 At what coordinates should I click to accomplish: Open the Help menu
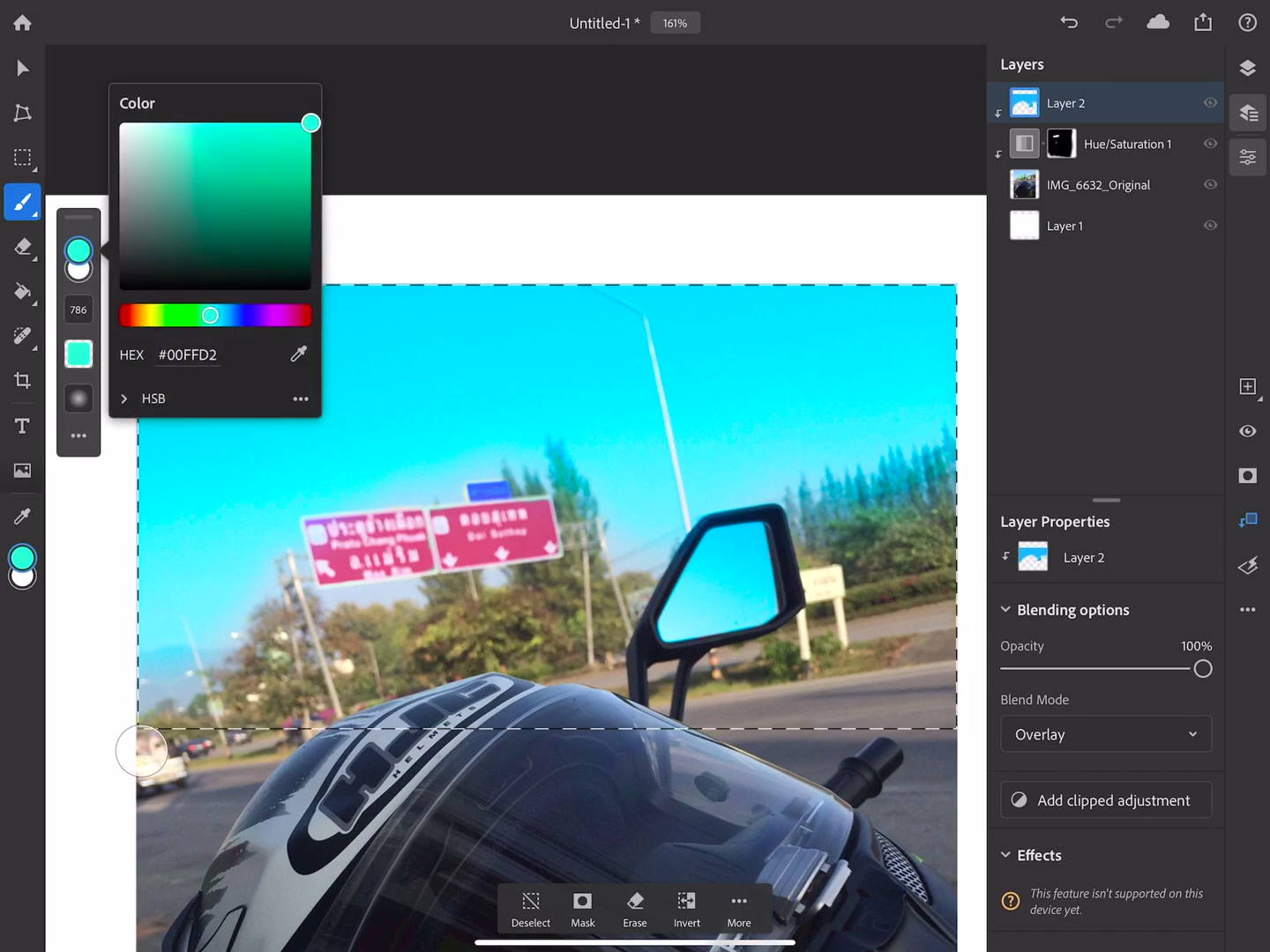(1247, 23)
